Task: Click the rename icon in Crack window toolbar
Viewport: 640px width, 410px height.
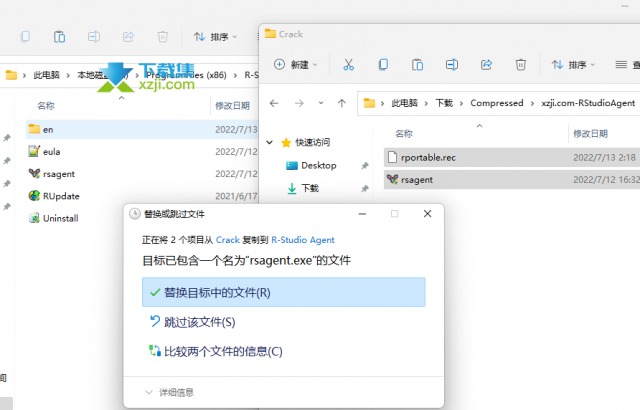Action: coord(452,64)
